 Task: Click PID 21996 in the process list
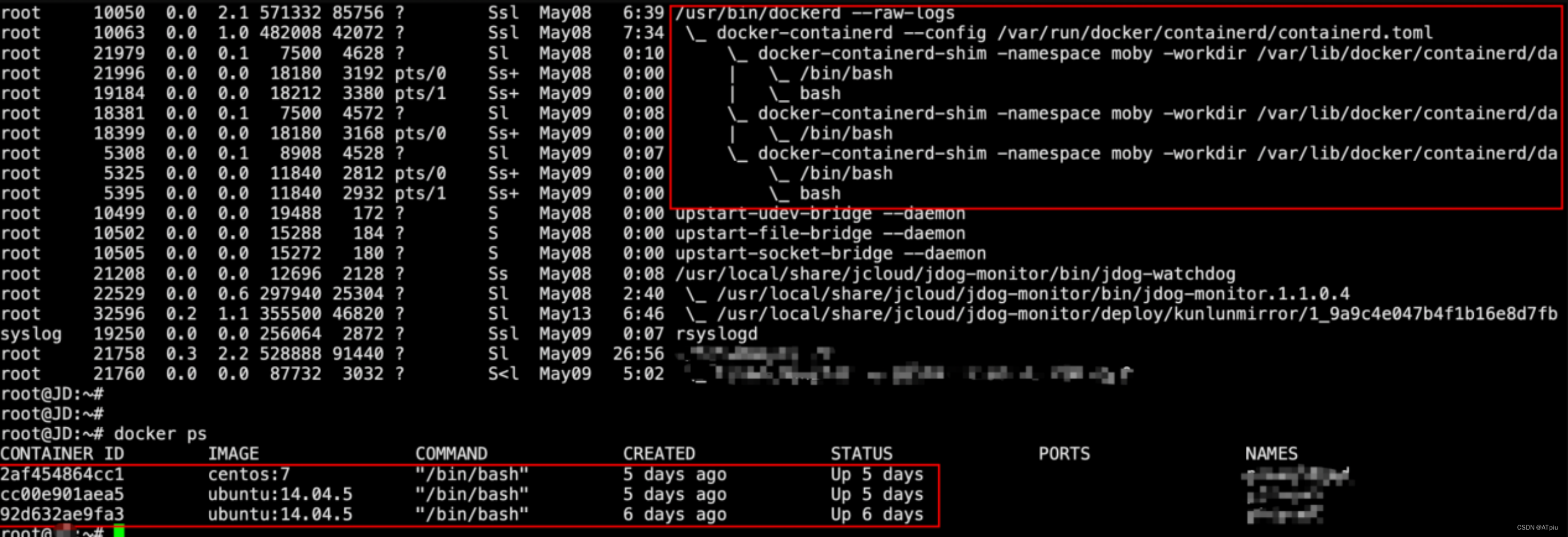(119, 73)
